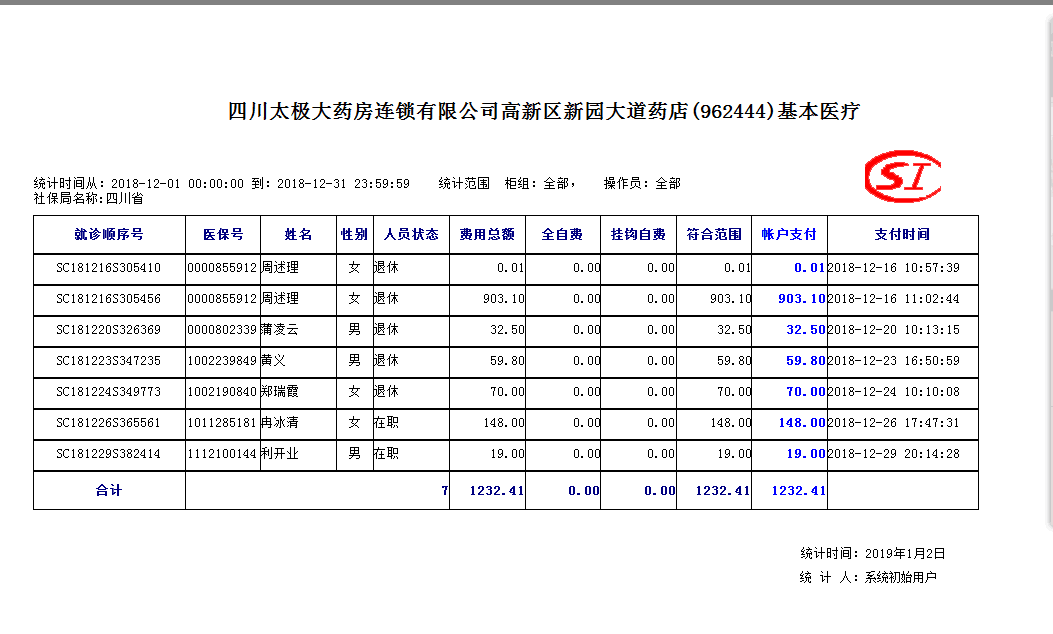This screenshot has width=1053, height=634.
Task: Select order number SC181220S326369
Action: tap(109, 330)
